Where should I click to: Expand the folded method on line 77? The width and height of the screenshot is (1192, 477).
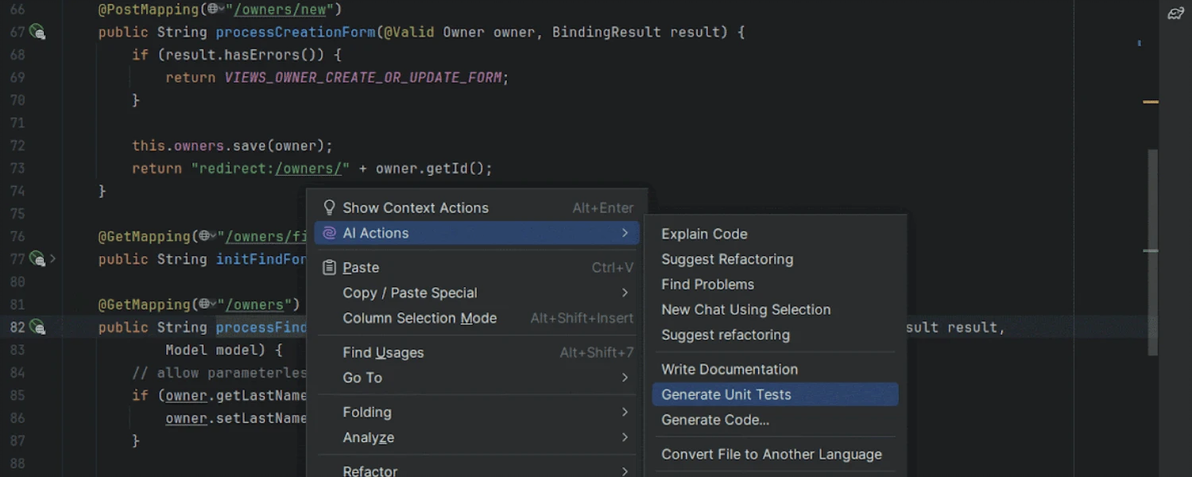click(53, 259)
